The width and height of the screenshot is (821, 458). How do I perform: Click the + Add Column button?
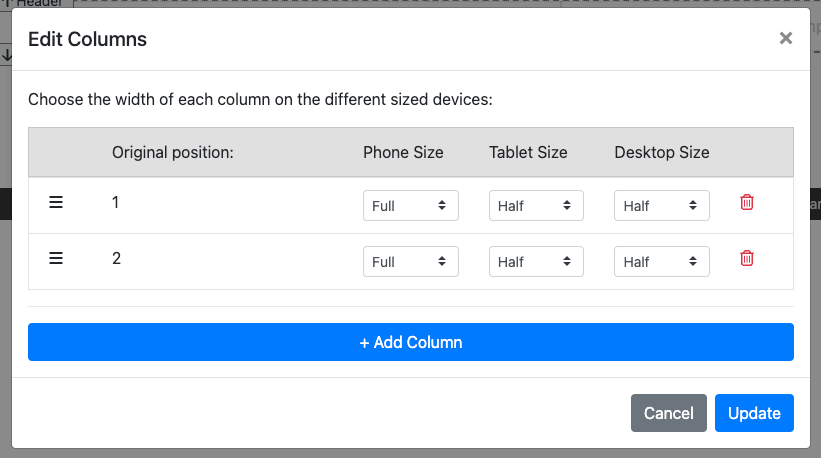[410, 342]
